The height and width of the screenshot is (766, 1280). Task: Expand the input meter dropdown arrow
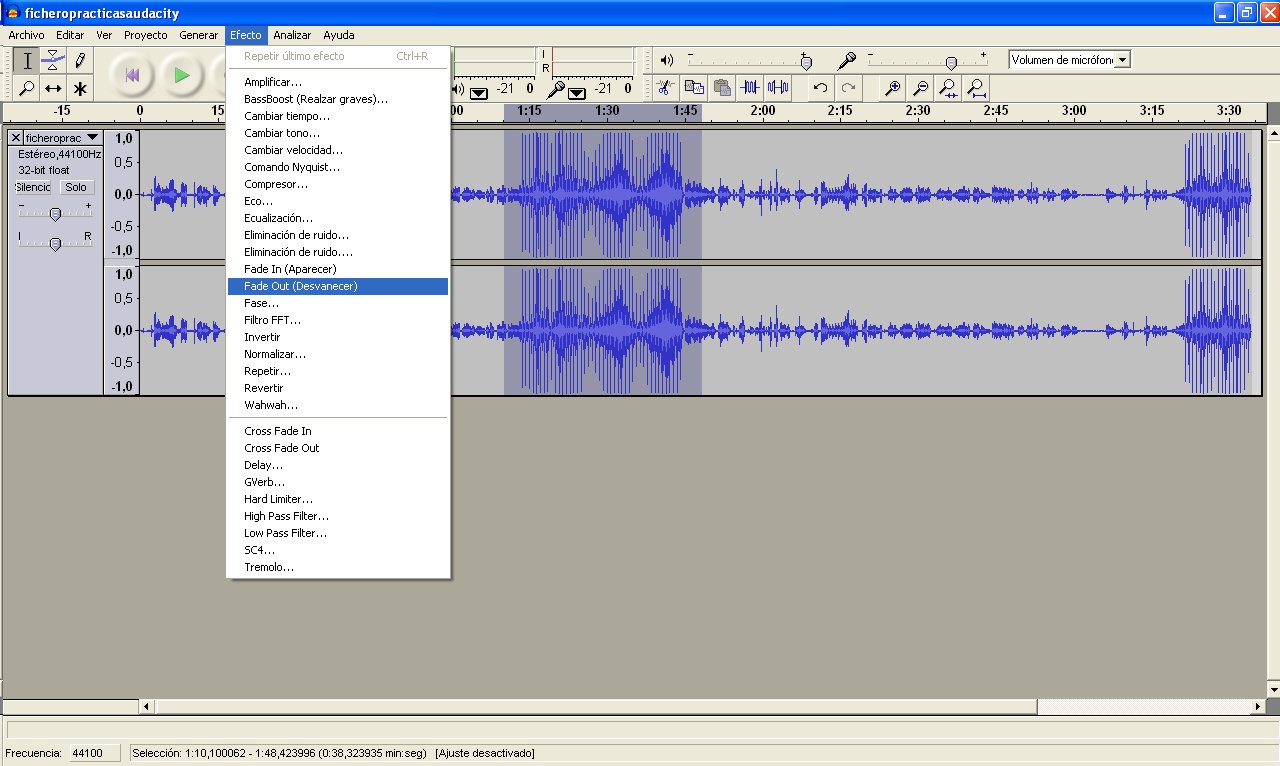577,93
